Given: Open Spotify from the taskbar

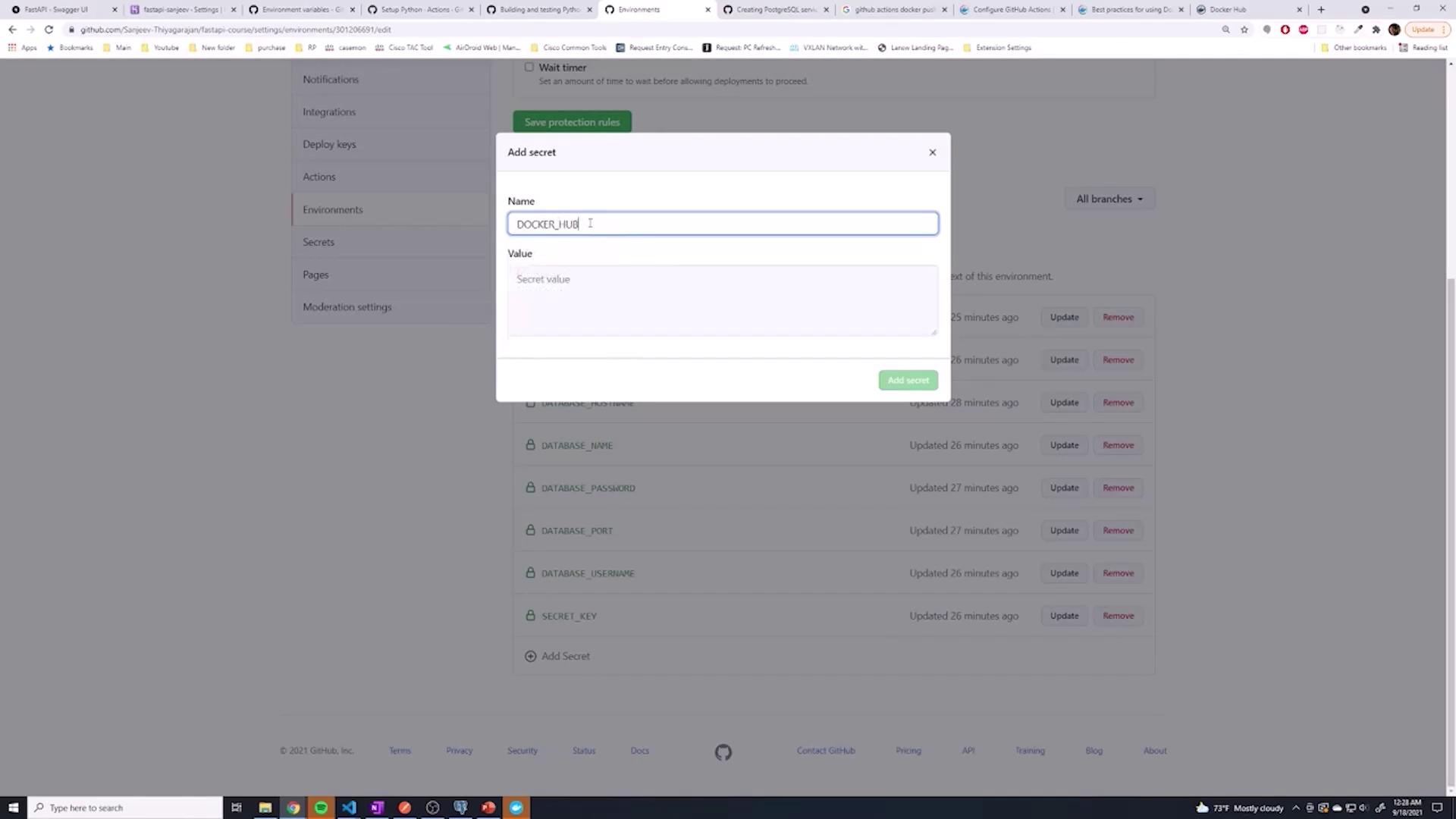Looking at the screenshot, I should 321,808.
